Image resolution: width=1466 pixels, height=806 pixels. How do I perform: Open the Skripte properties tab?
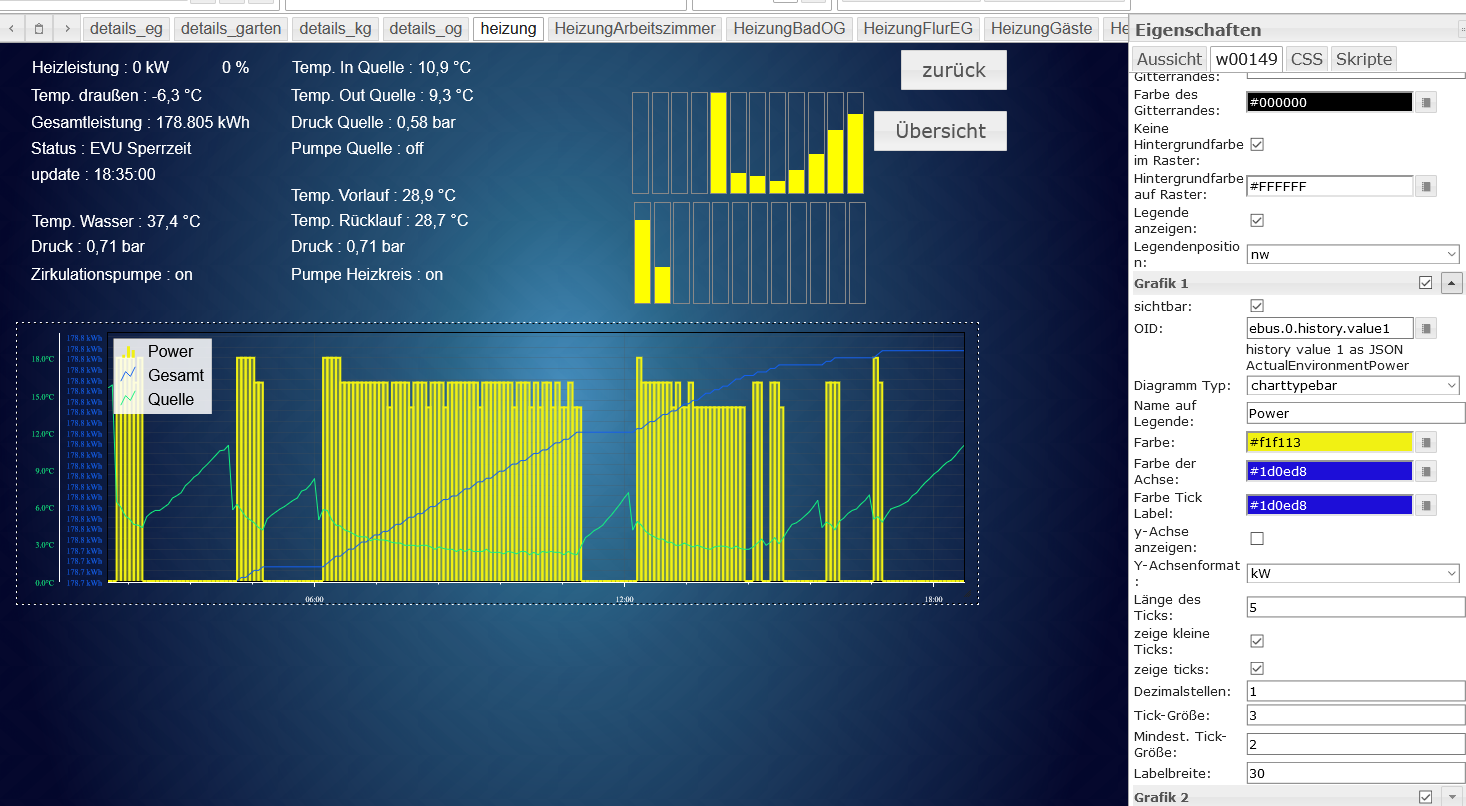[1363, 59]
